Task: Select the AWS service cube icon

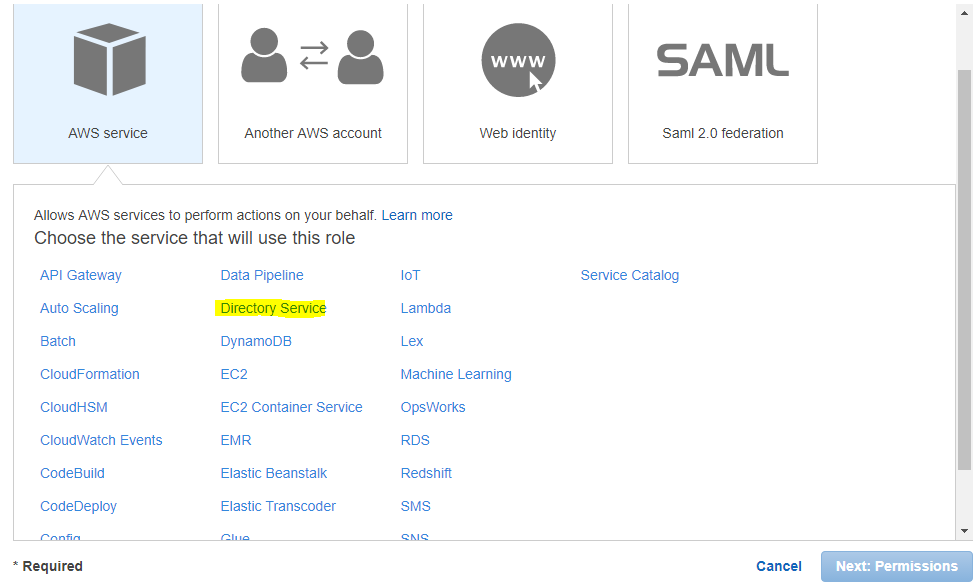Action: pyautogui.click(x=109, y=60)
